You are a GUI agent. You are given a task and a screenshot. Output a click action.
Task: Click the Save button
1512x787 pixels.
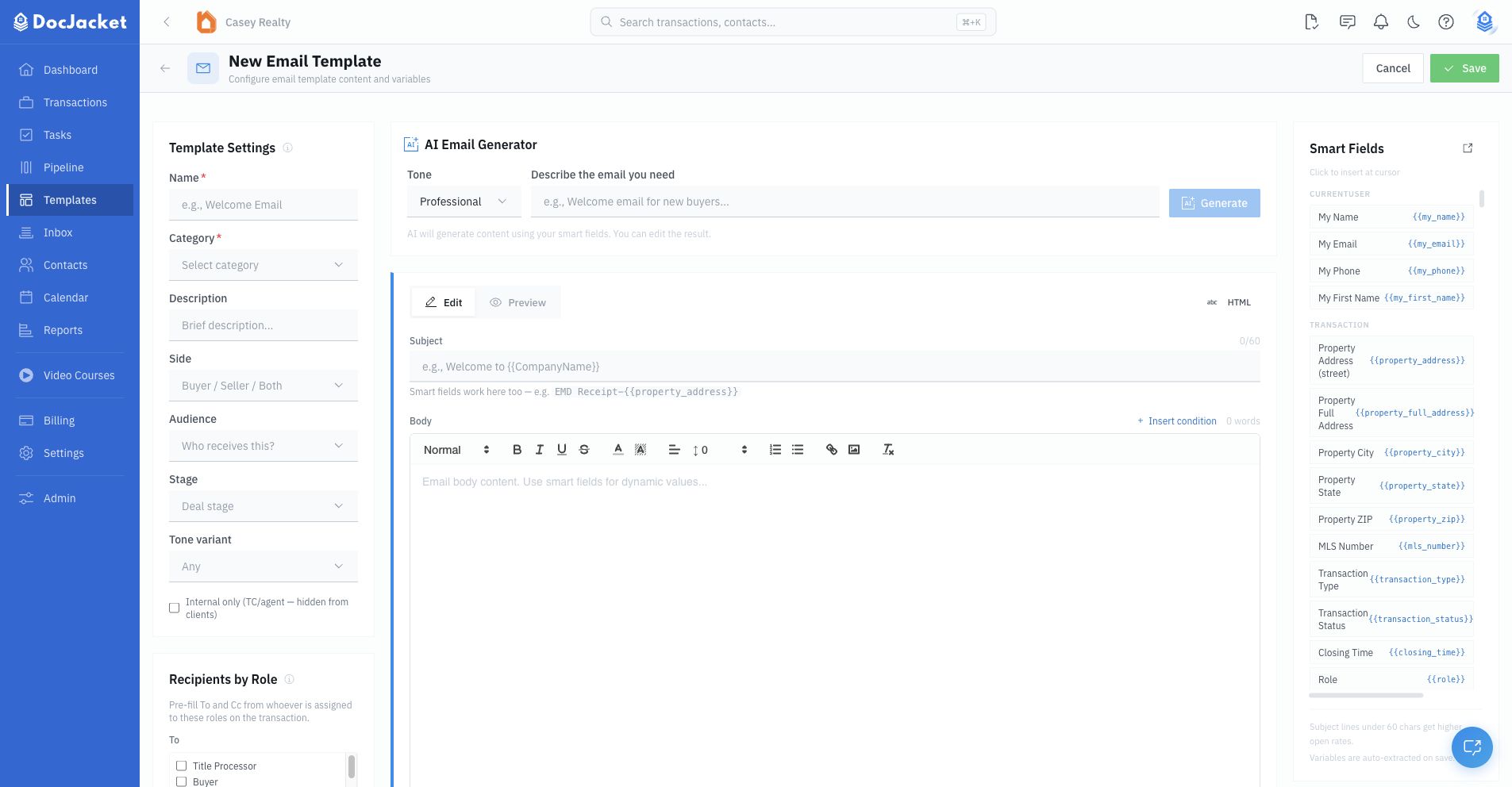pyautogui.click(x=1464, y=68)
